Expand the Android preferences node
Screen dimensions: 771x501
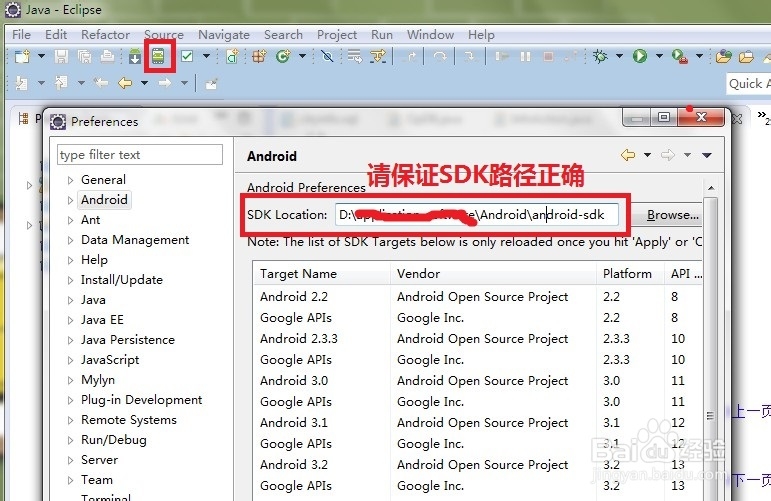point(70,200)
